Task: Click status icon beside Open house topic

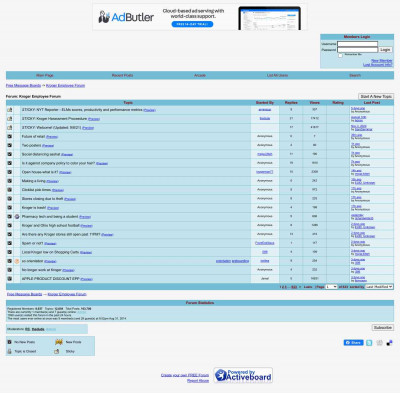Action: click(9, 172)
